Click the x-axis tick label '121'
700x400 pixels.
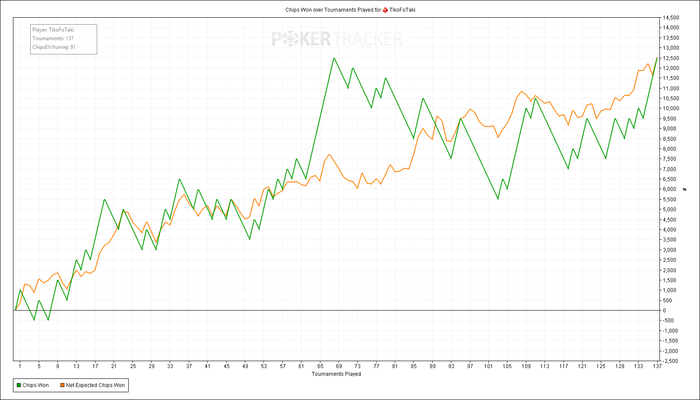pyautogui.click(x=583, y=366)
